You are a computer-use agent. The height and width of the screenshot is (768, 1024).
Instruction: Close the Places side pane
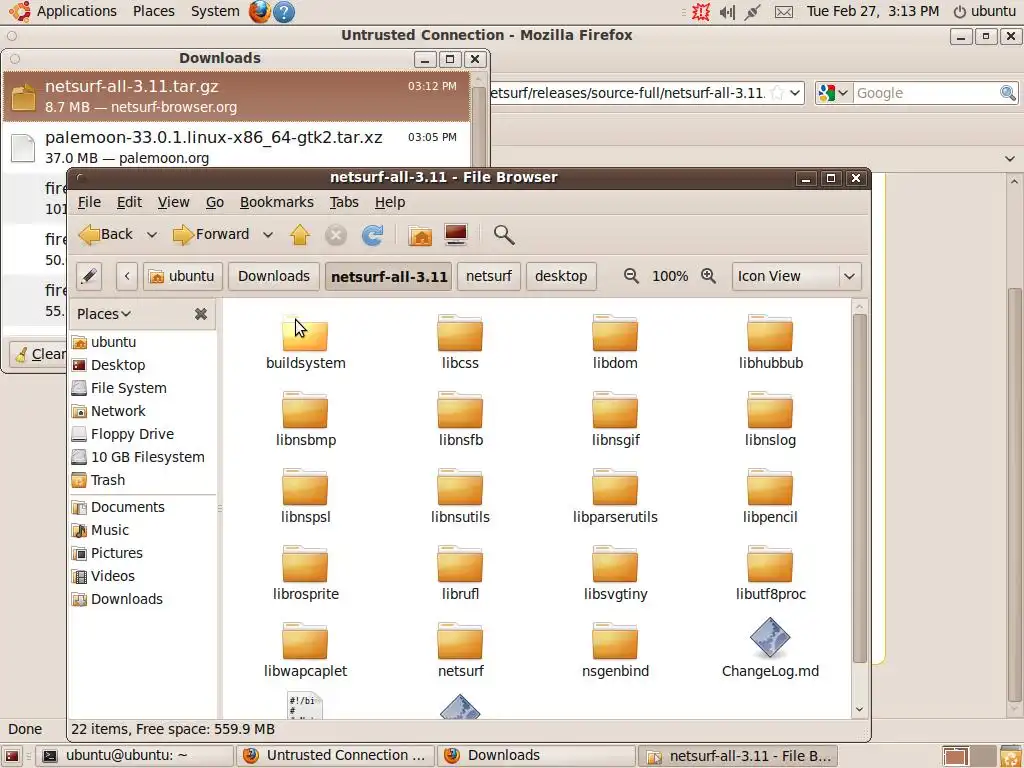(200, 314)
